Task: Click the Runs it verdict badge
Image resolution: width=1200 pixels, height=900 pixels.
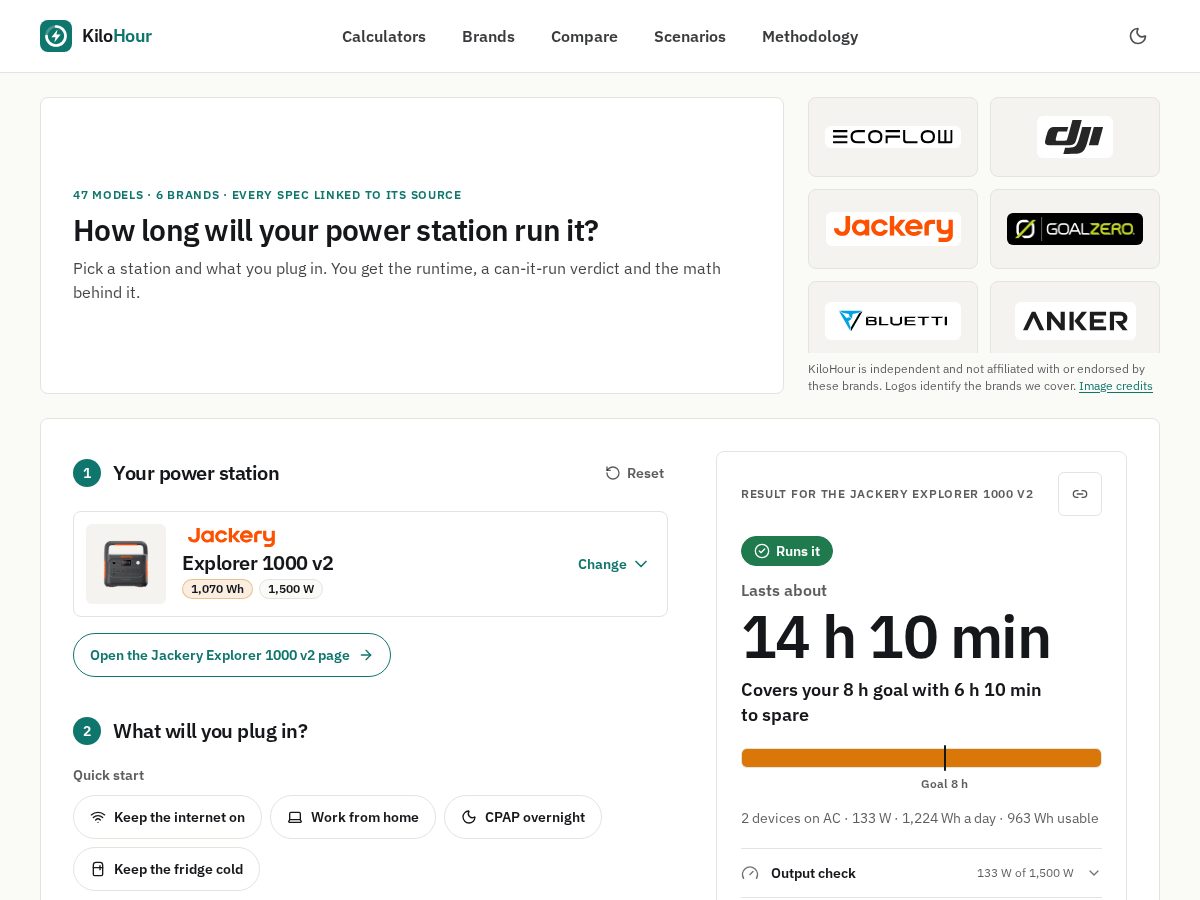Action: tap(787, 551)
